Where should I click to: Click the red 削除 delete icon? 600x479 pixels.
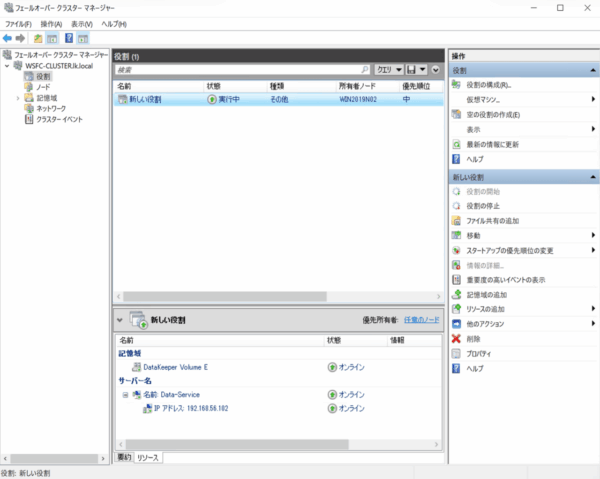pos(456,339)
